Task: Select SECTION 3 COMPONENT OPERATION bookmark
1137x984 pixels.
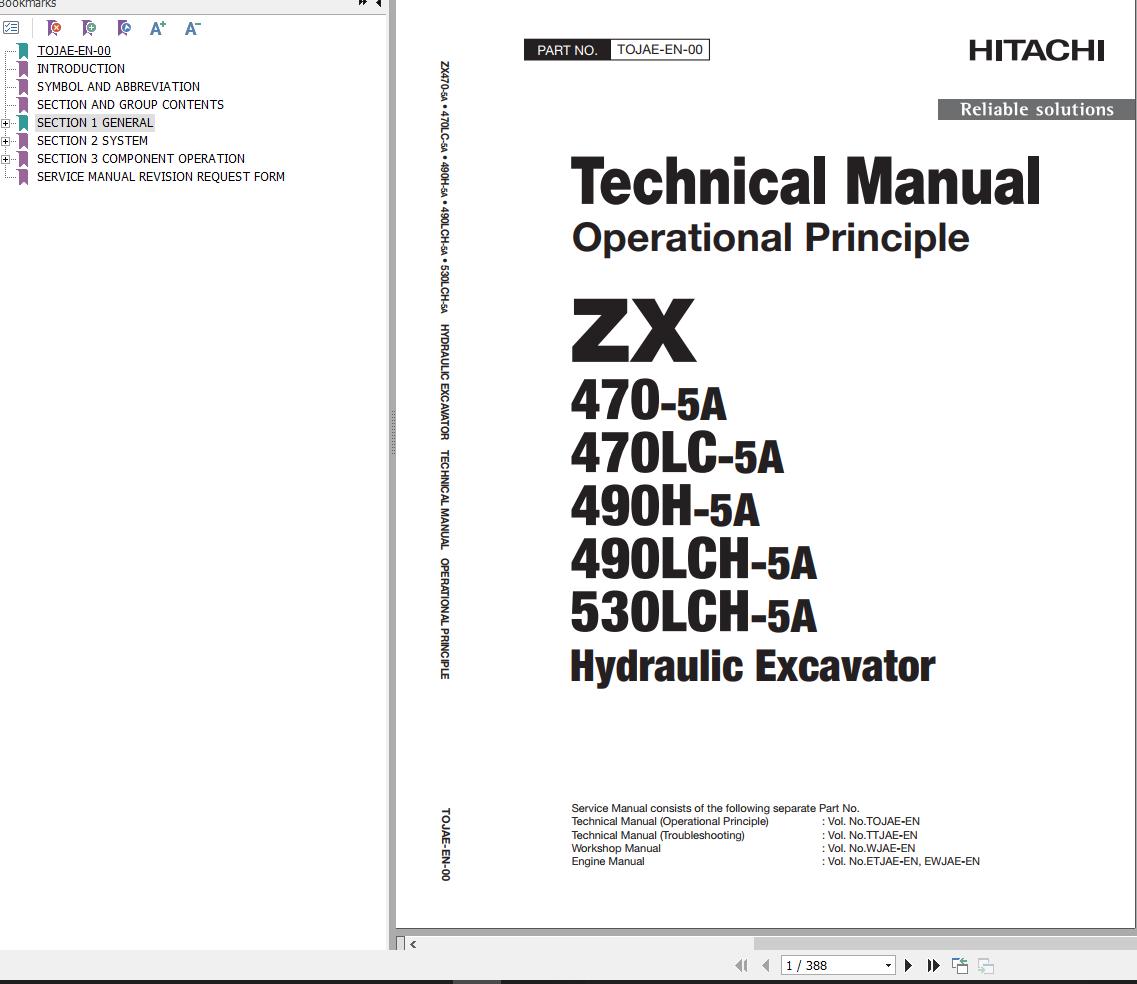Action: (x=141, y=159)
